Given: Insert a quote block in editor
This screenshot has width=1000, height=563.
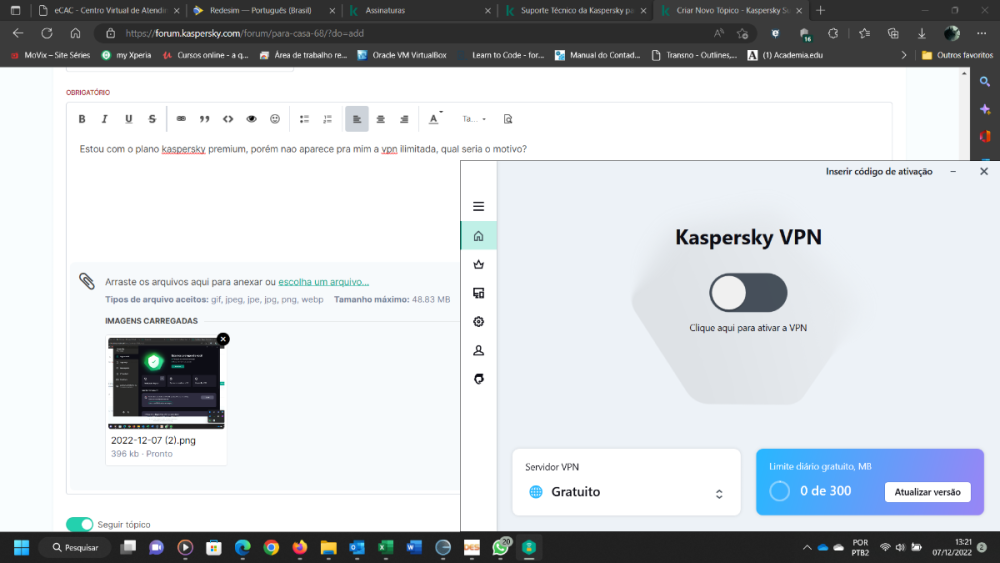Looking at the screenshot, I should 205,119.
